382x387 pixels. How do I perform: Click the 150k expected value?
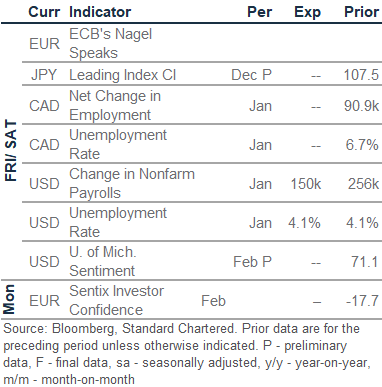[306, 184]
